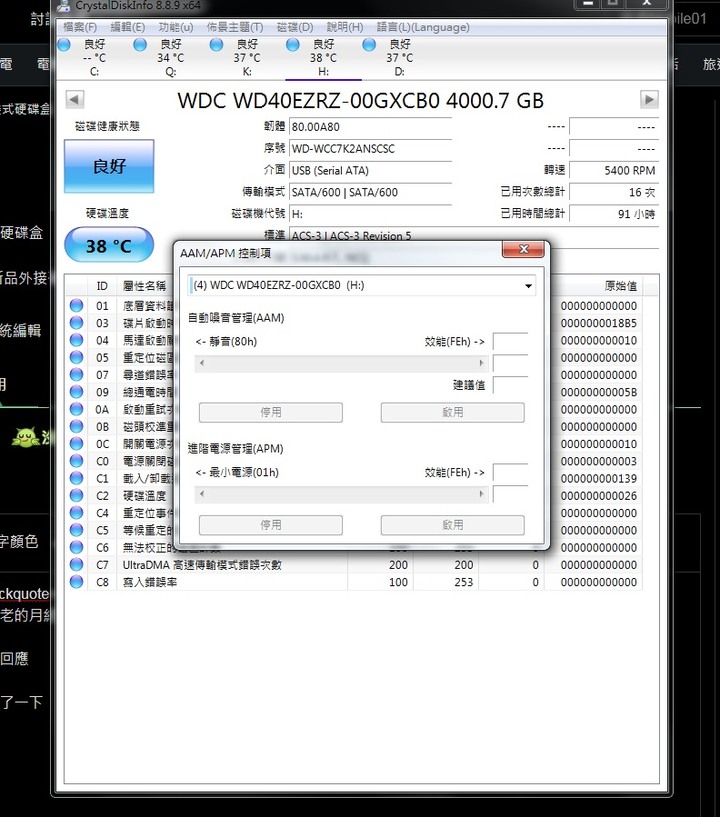Click the WDC WD40EZRZ-00GXCB0 4000.7 GB title
Viewport: 720px width, 817px height.
[x=361, y=101]
